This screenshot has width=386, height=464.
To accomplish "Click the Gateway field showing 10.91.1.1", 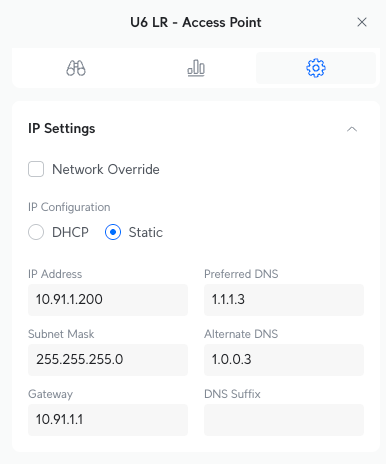I will pos(108,420).
